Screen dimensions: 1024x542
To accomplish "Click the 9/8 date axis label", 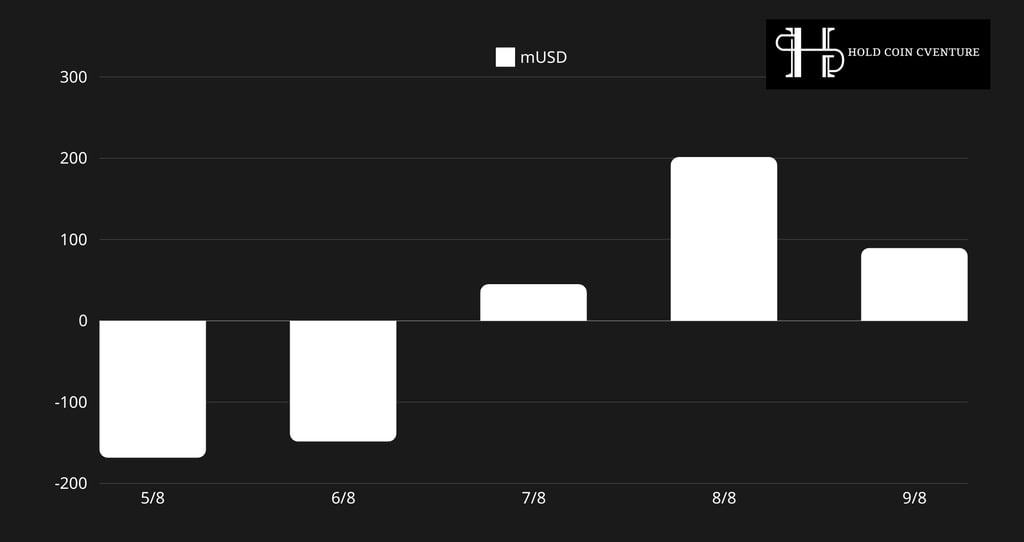I will 914,498.
